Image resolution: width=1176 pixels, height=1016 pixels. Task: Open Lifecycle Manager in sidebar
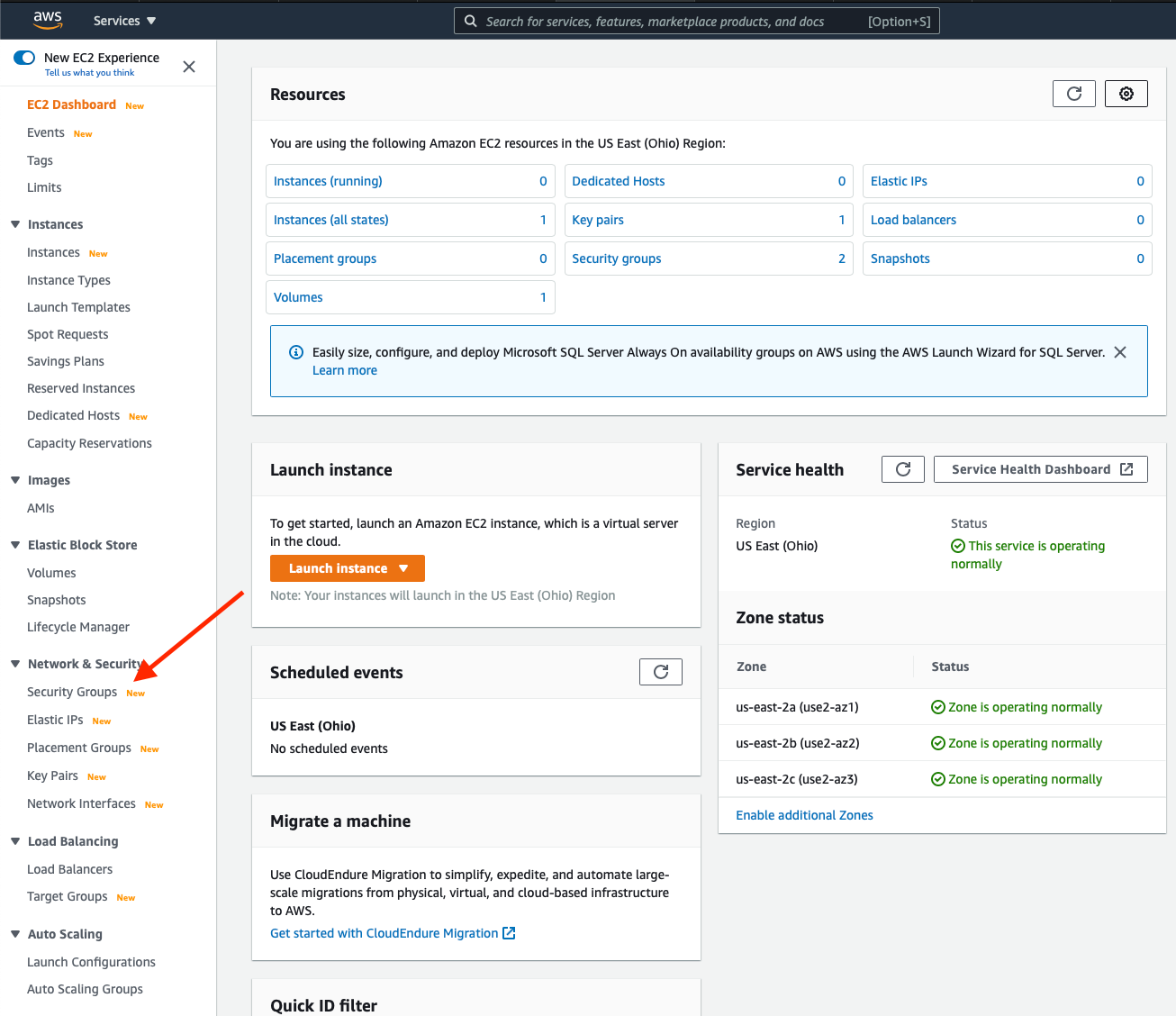pyautogui.click(x=78, y=627)
